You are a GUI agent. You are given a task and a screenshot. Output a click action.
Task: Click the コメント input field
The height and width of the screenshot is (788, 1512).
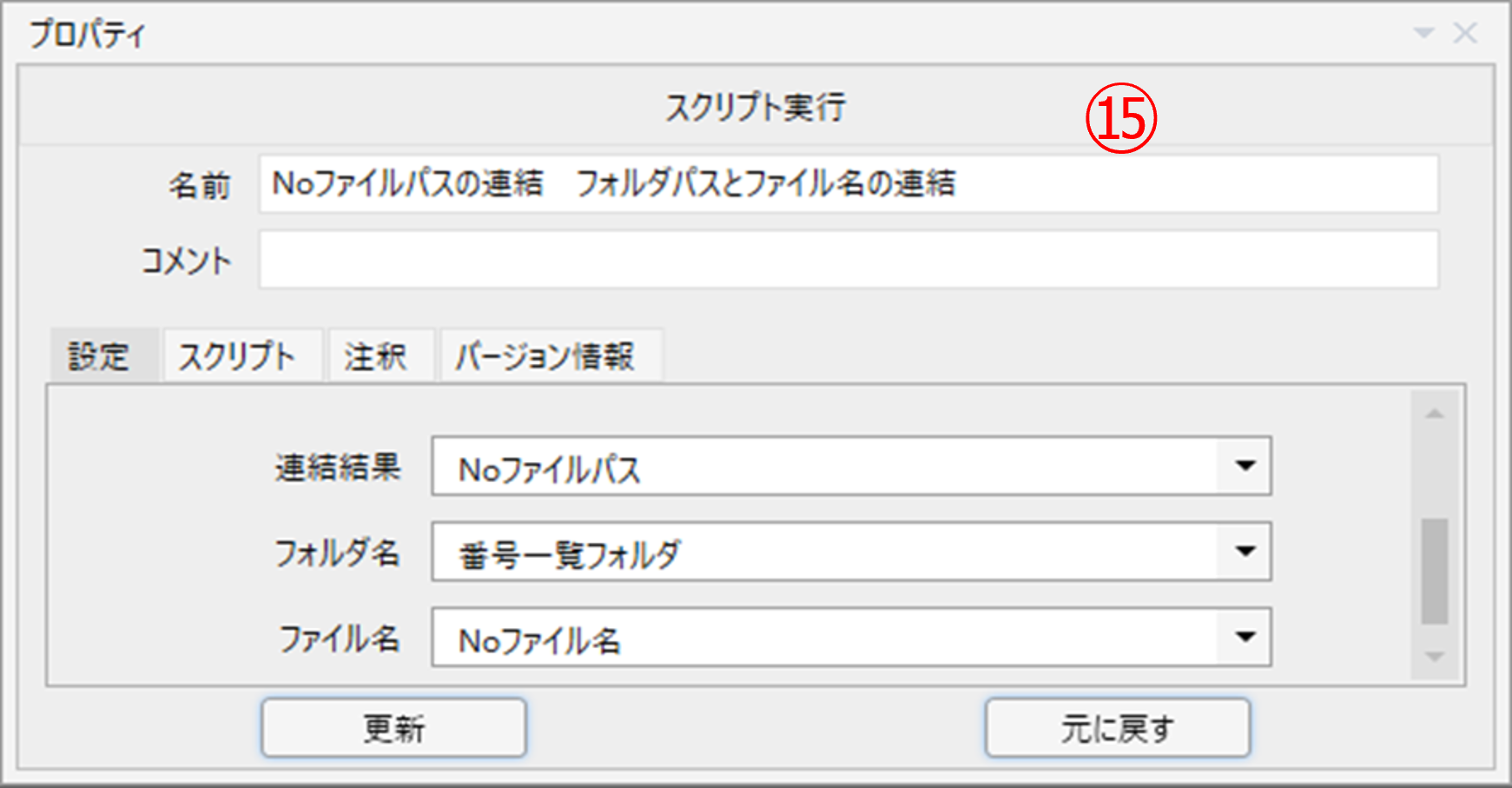848,260
